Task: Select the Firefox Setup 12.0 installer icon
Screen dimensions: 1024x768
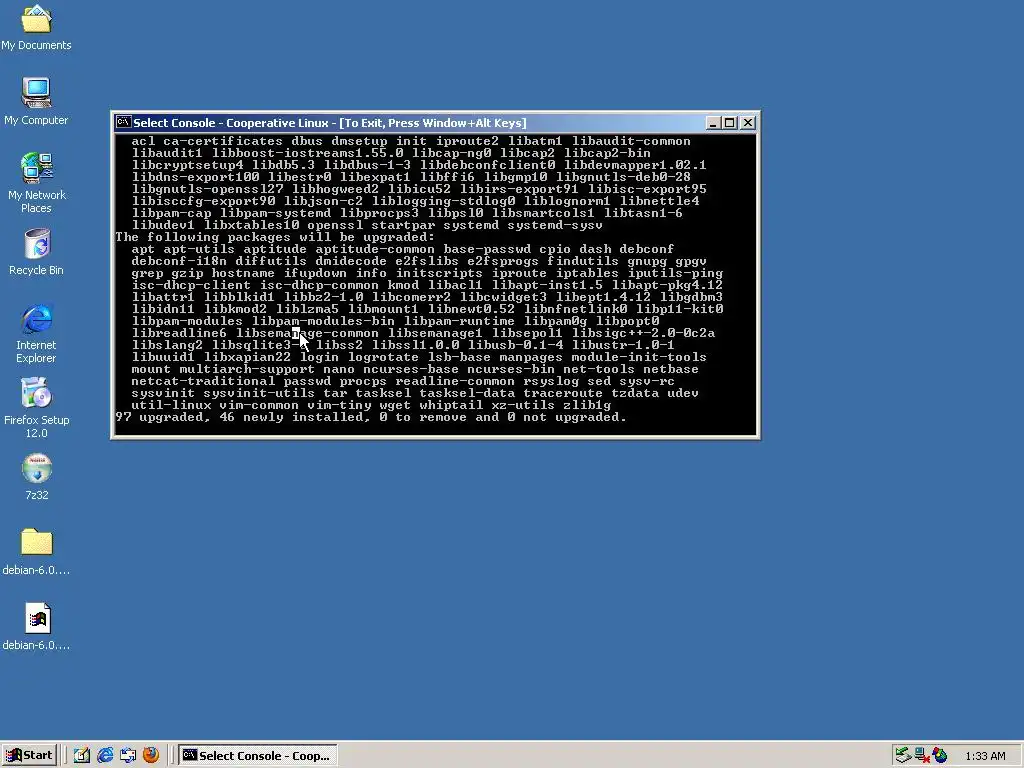Action: pyautogui.click(x=36, y=408)
